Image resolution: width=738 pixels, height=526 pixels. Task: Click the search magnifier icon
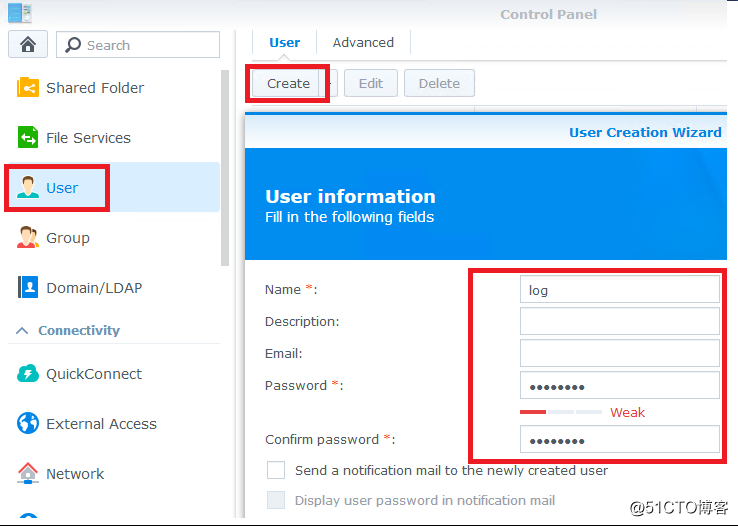[72, 45]
